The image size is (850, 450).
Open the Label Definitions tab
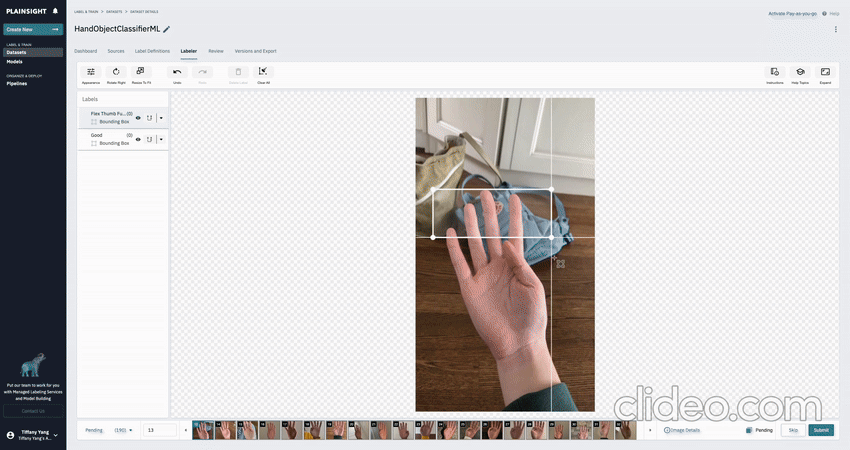point(152,51)
